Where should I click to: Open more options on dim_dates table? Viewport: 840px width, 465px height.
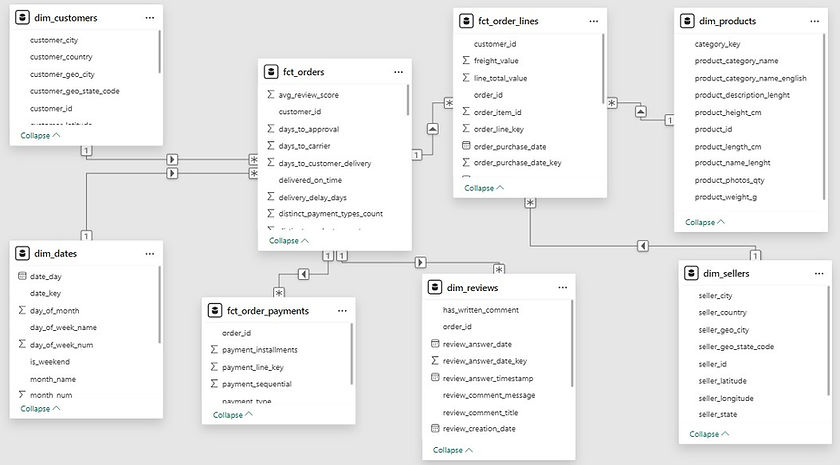click(x=149, y=254)
